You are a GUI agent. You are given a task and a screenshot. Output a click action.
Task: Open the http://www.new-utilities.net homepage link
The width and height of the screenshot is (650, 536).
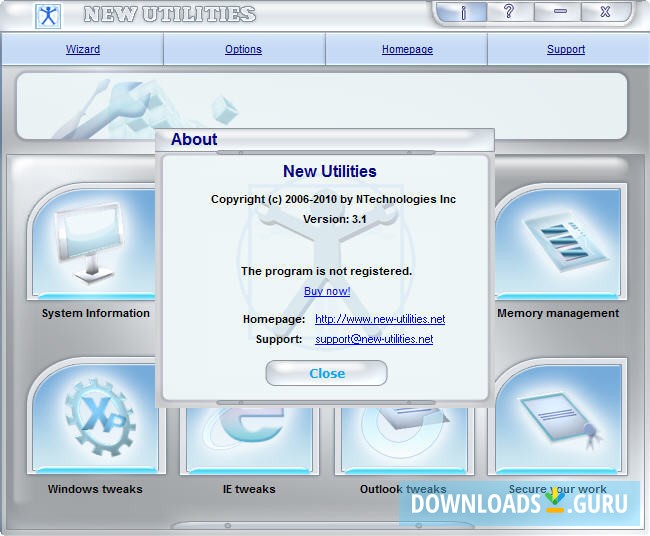point(380,319)
